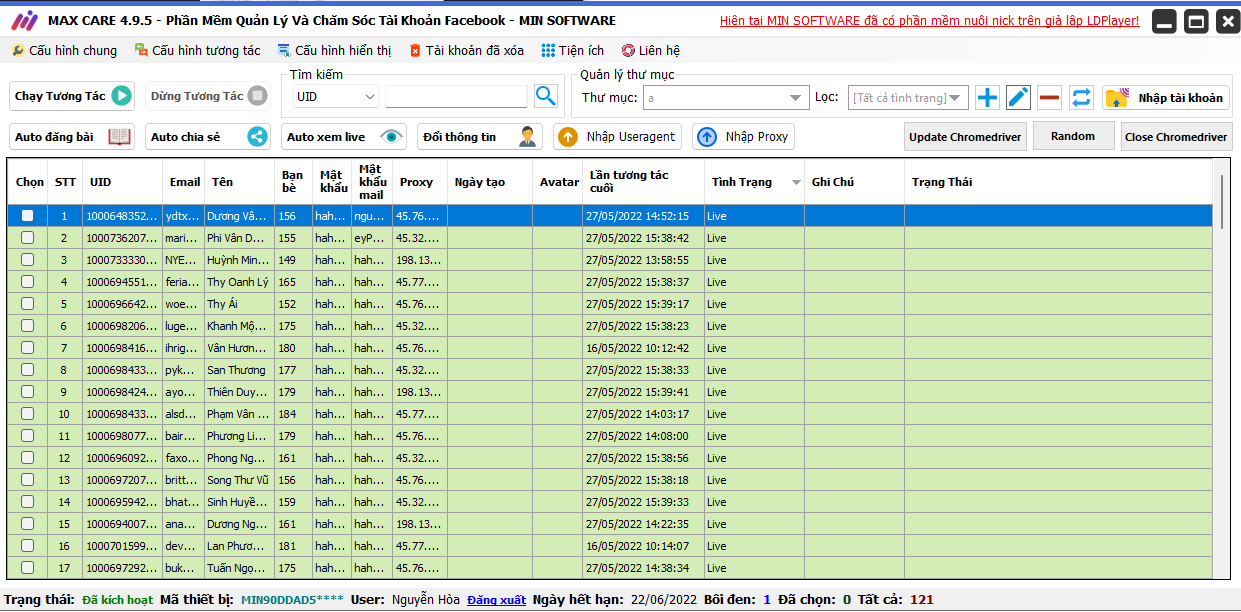Screen dimensions: 1241x612
Task: Open the Tiện ích menu
Action: point(573,50)
